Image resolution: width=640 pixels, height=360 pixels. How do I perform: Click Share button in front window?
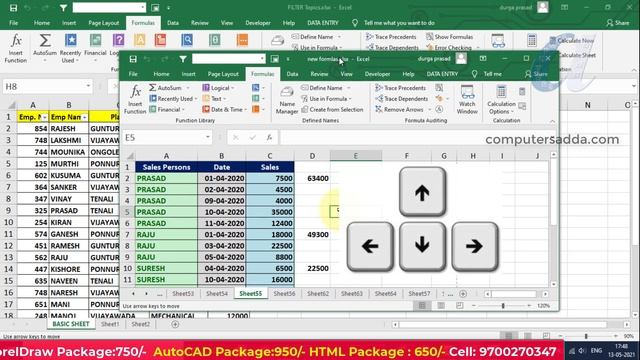(x=536, y=74)
